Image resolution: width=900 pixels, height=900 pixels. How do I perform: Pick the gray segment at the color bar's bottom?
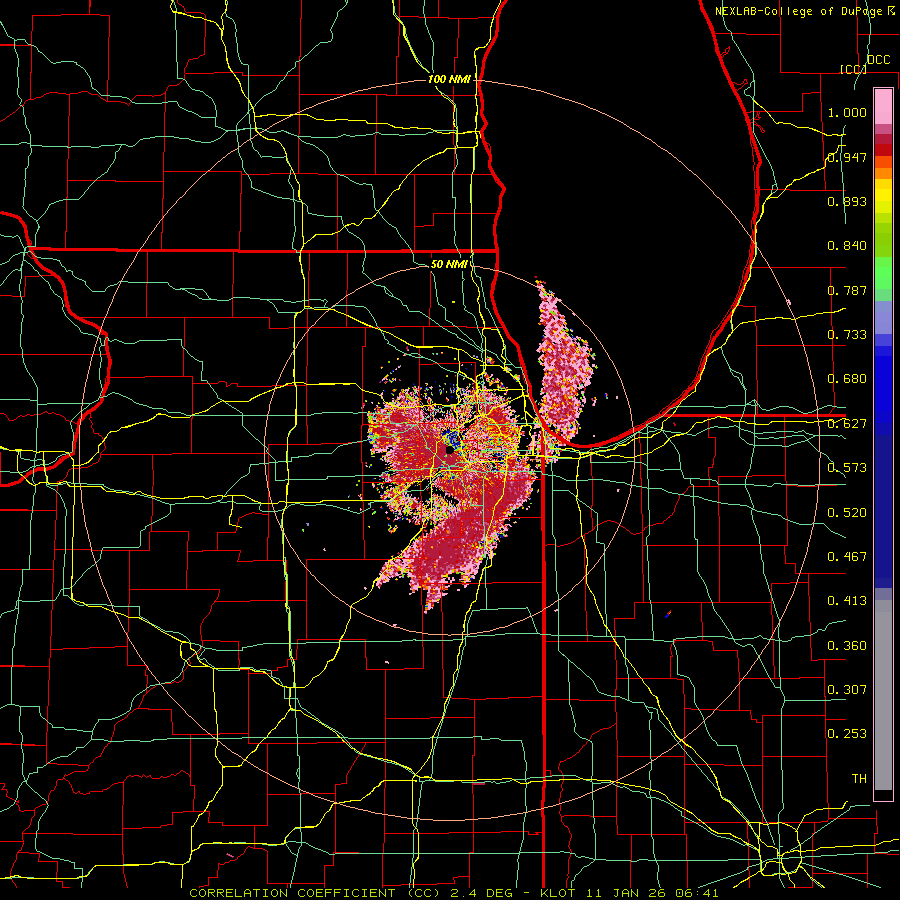click(x=883, y=695)
